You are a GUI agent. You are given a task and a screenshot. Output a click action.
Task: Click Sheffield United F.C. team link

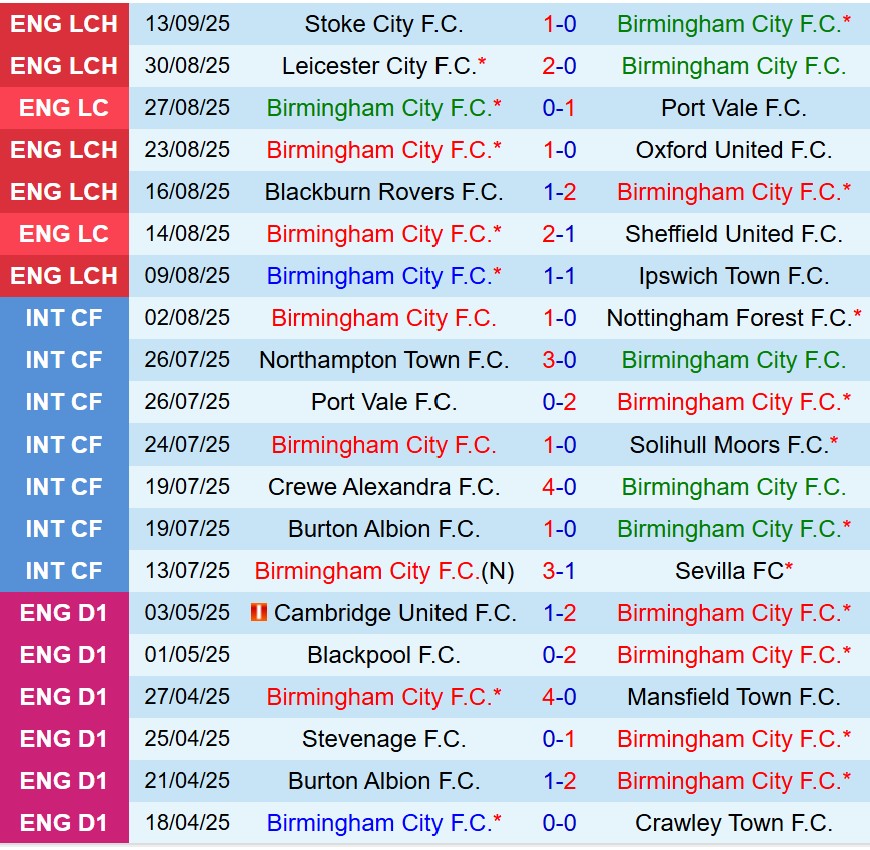click(x=733, y=234)
